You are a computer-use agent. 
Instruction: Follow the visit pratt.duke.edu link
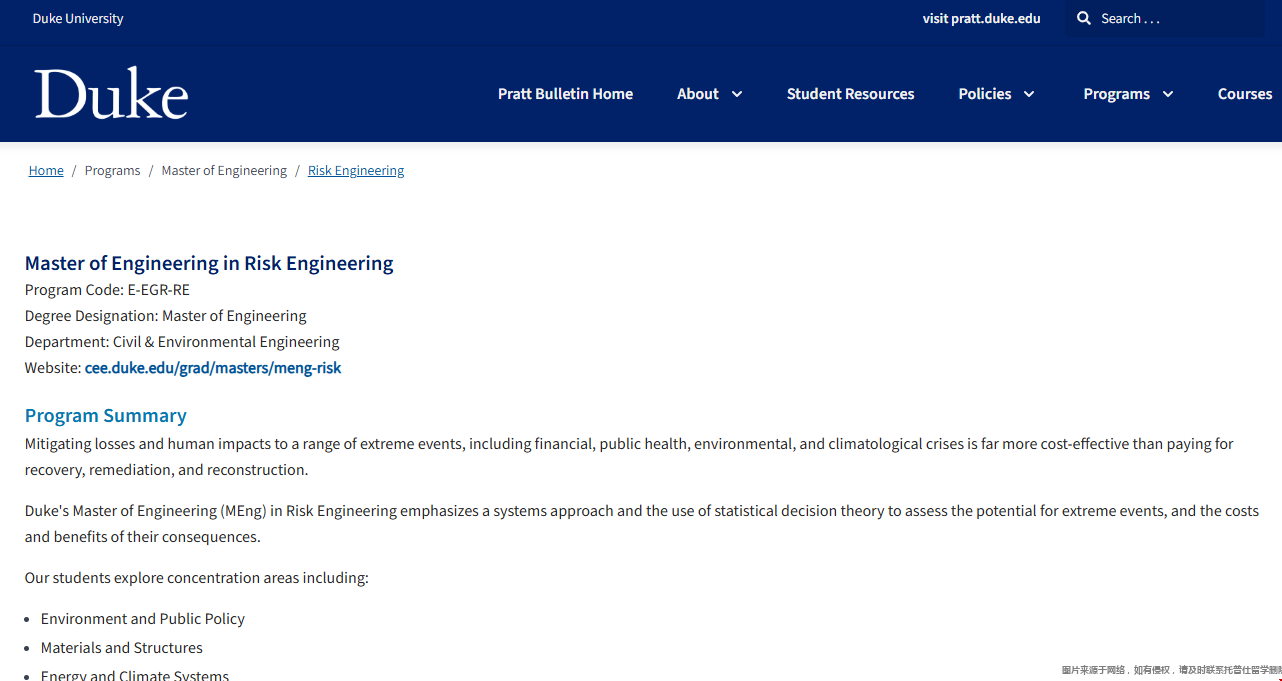[981, 19]
